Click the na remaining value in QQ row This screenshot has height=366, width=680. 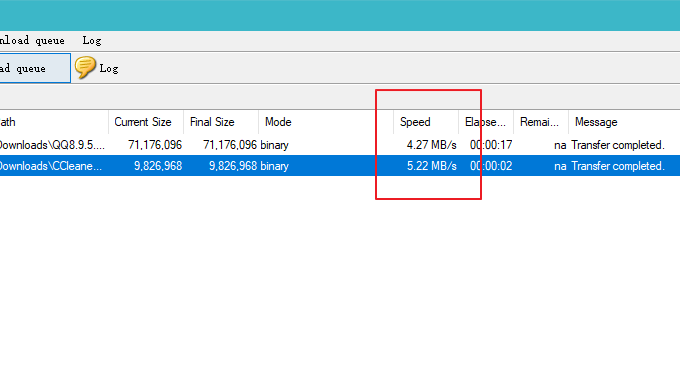pos(560,146)
